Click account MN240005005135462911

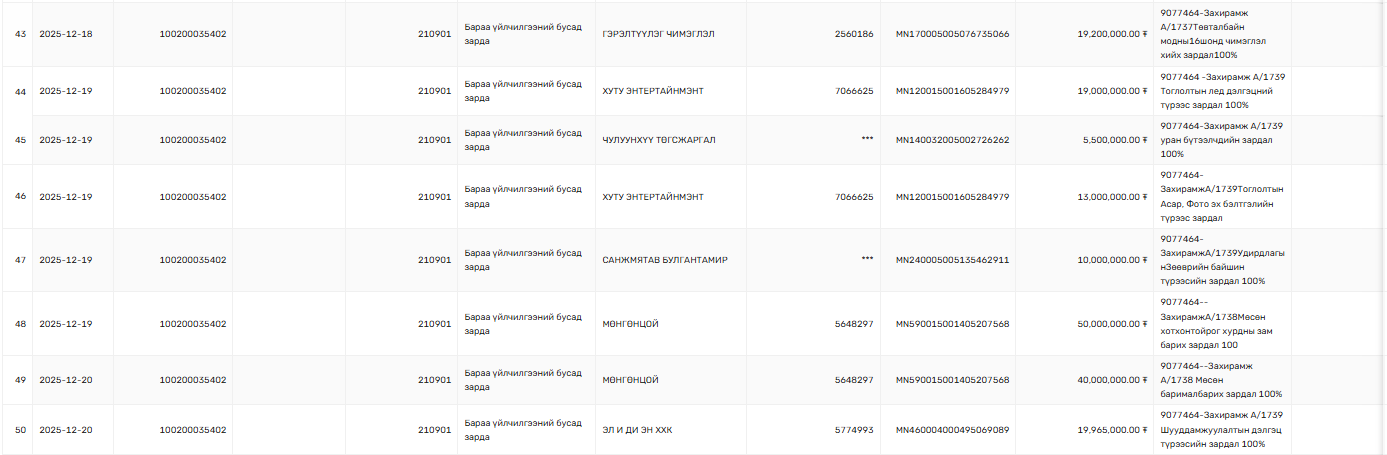(952, 260)
